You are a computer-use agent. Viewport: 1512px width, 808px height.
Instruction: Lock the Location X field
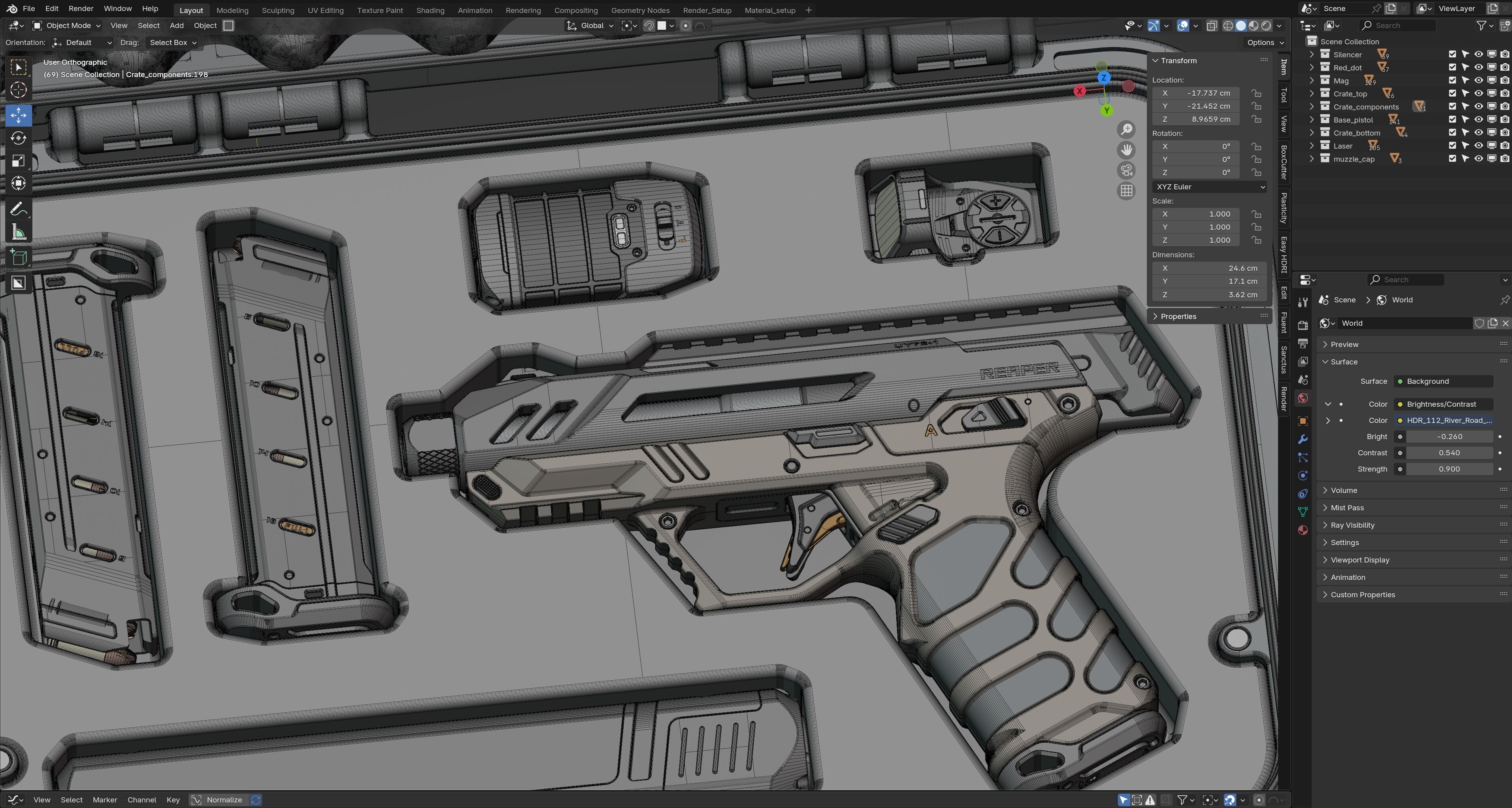[1256, 93]
